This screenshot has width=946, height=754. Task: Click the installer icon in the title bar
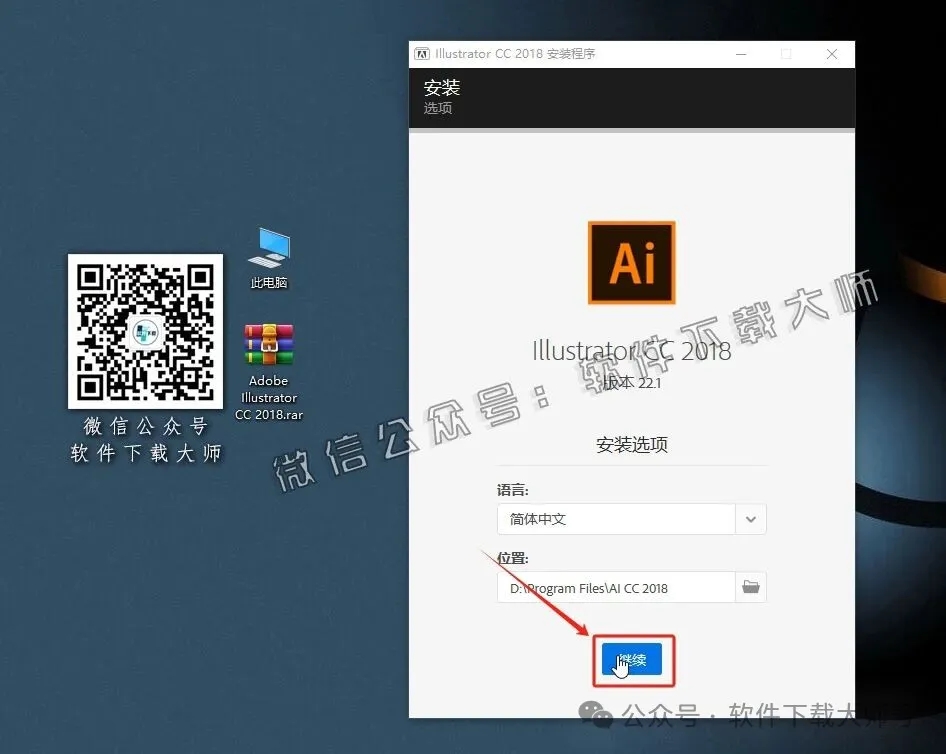424,53
